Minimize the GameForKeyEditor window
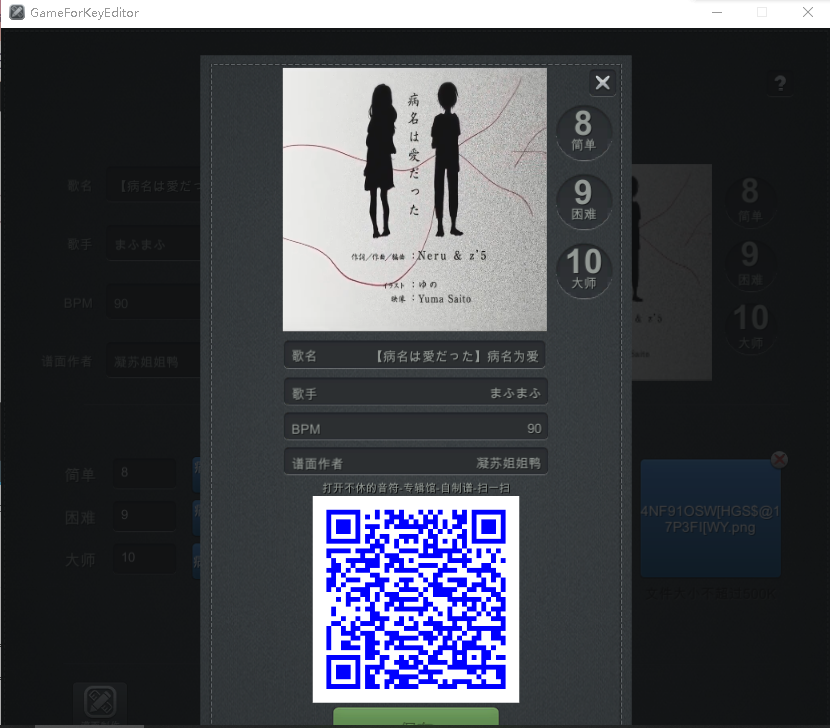830x728 pixels. tap(717, 12)
